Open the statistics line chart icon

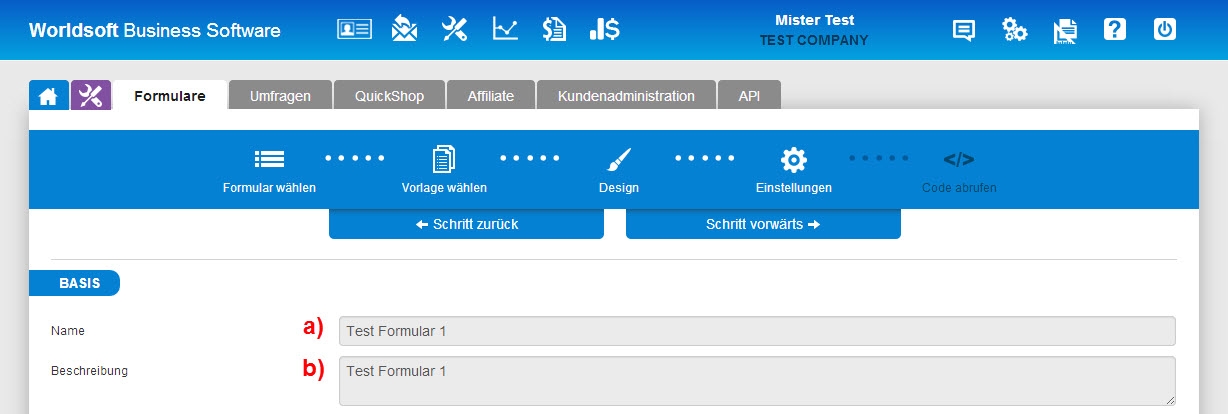(x=505, y=29)
